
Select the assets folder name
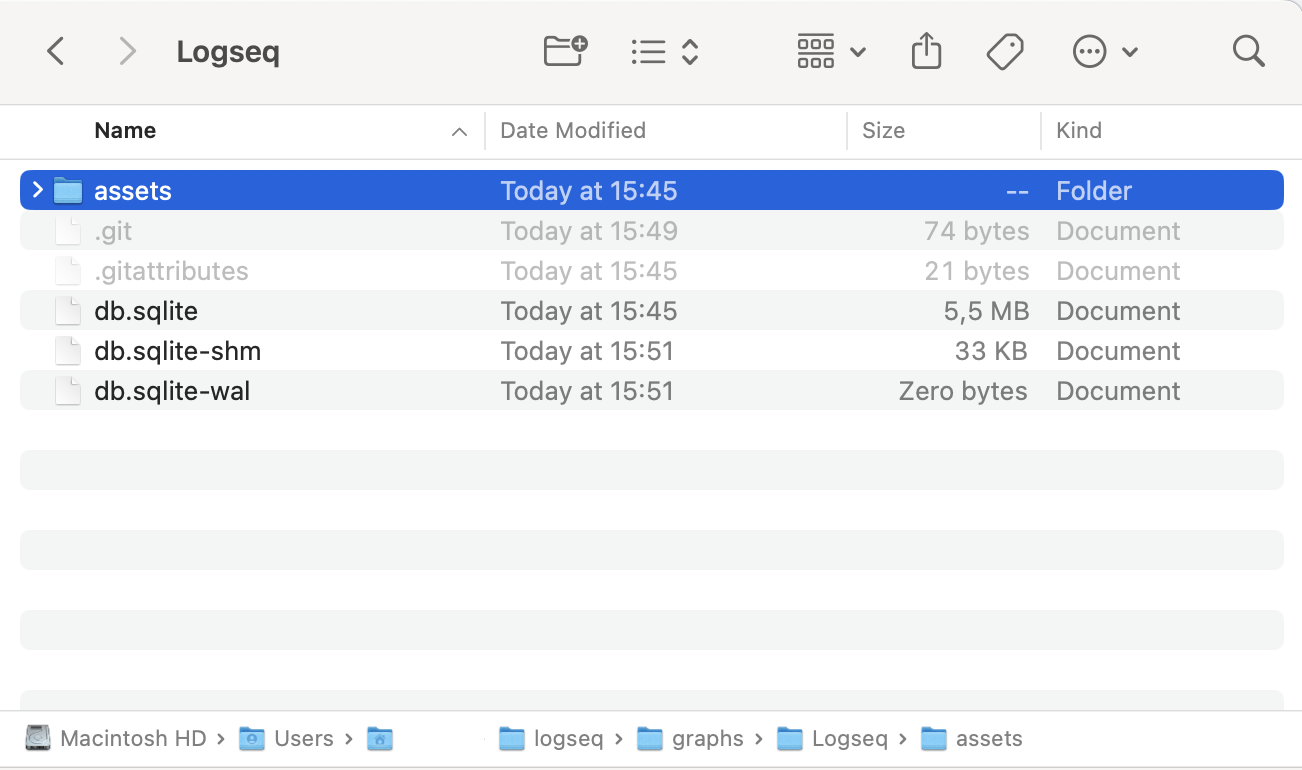133,191
